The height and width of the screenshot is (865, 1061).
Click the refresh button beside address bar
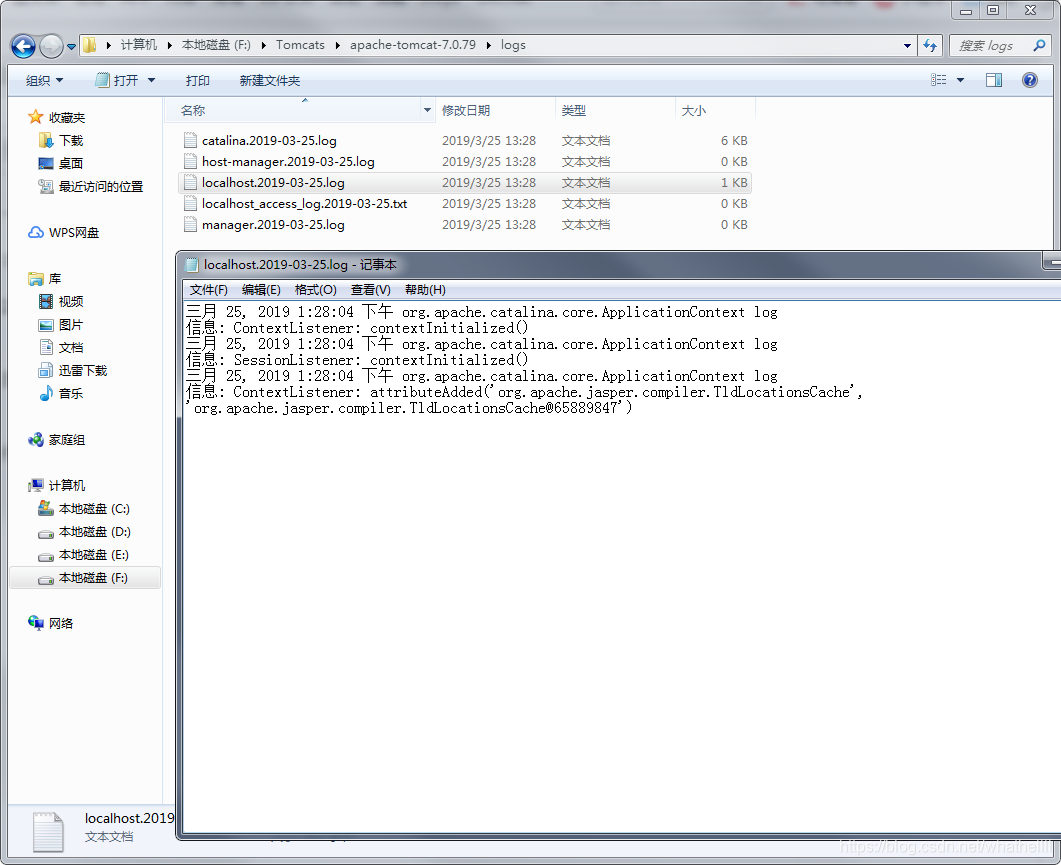click(x=930, y=45)
